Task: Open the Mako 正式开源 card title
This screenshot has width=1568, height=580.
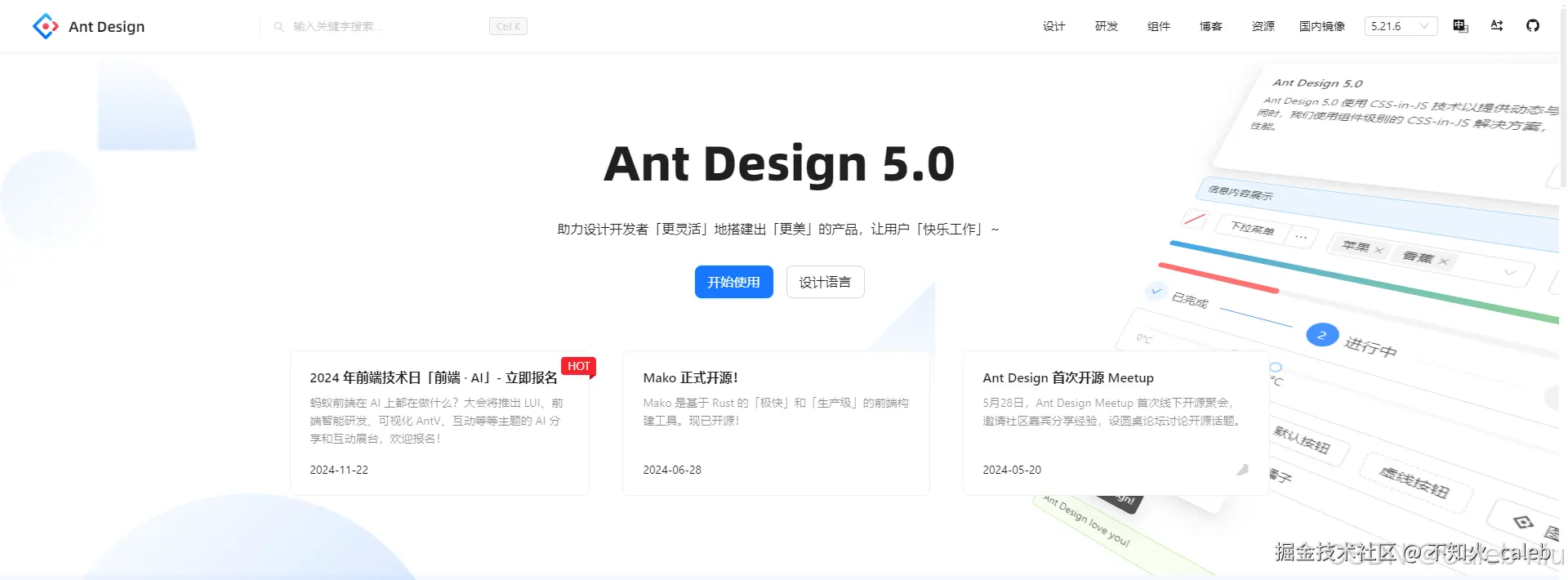Action: (691, 377)
